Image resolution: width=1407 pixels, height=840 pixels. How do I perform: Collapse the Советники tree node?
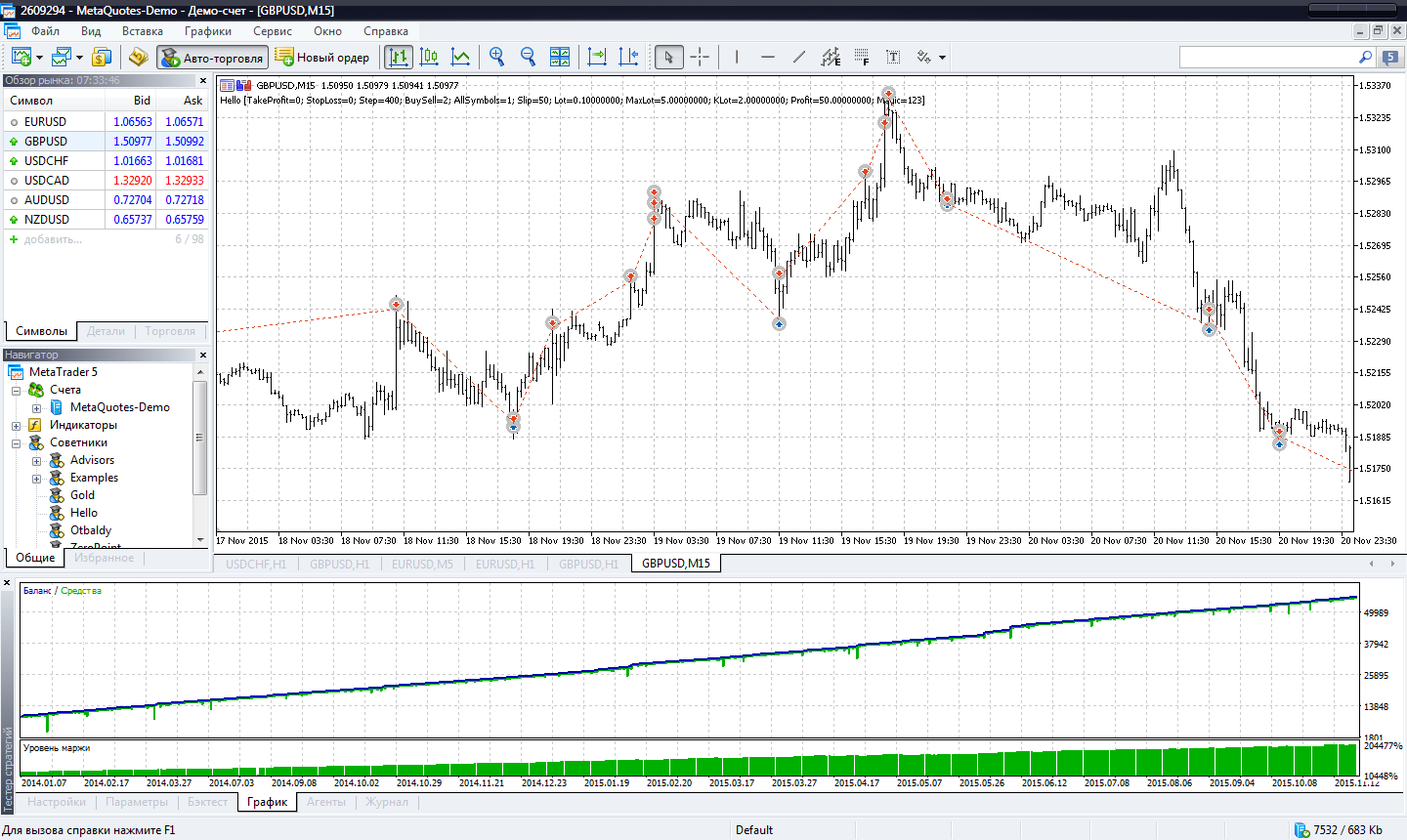point(16,442)
